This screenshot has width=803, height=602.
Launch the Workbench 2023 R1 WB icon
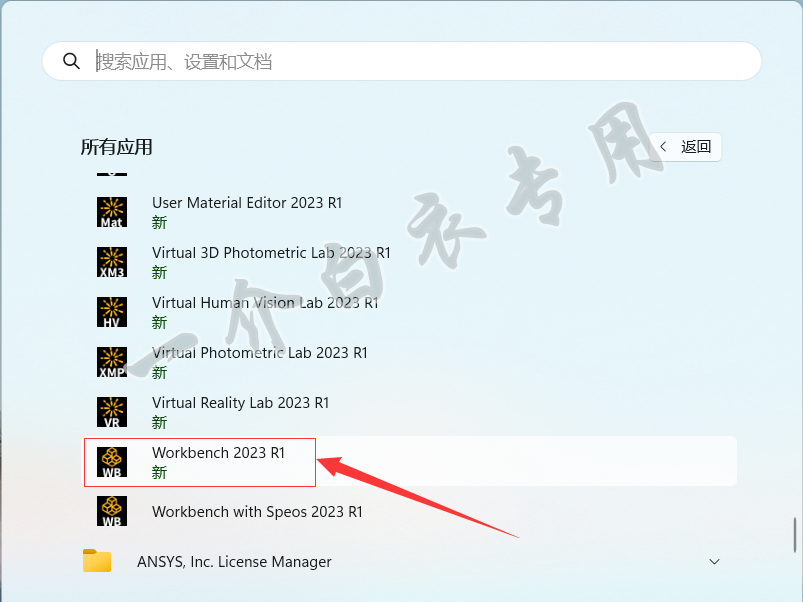(112, 462)
